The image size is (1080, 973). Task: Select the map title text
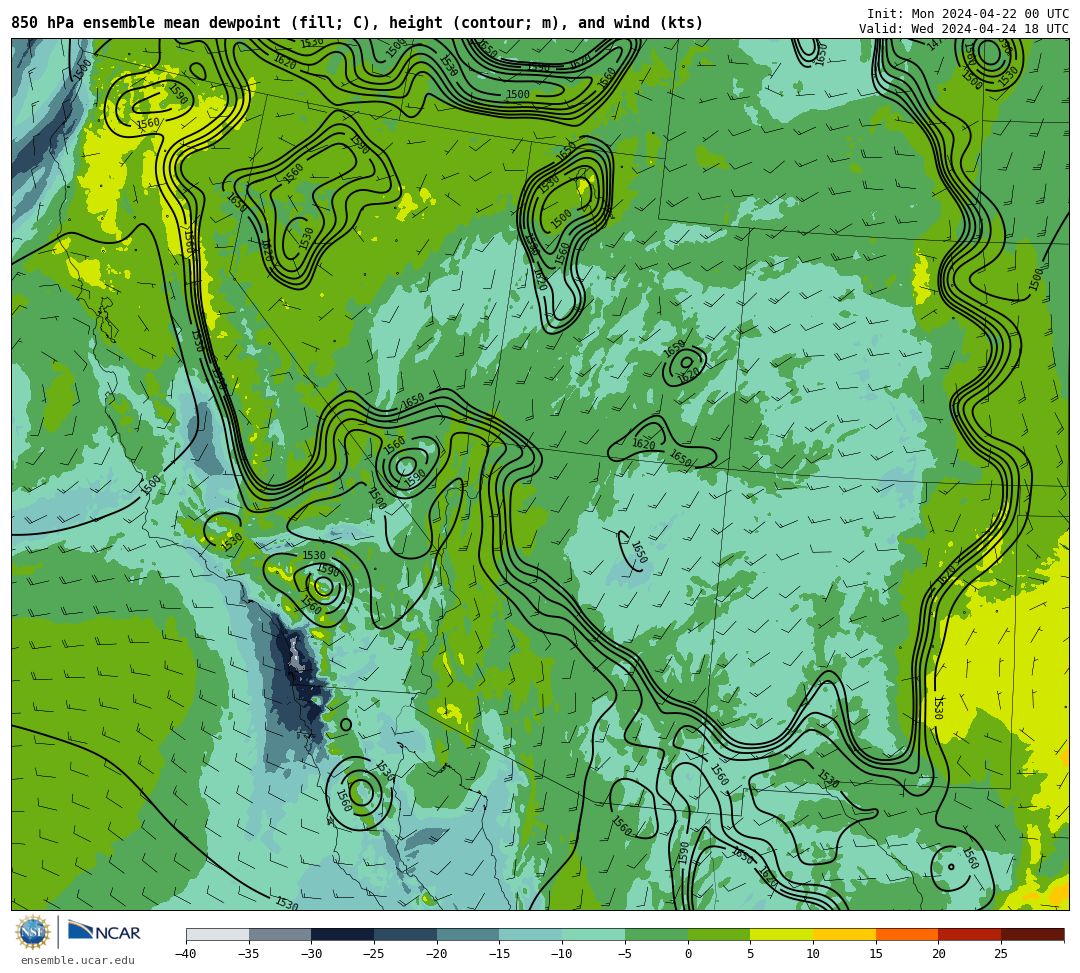(357, 23)
